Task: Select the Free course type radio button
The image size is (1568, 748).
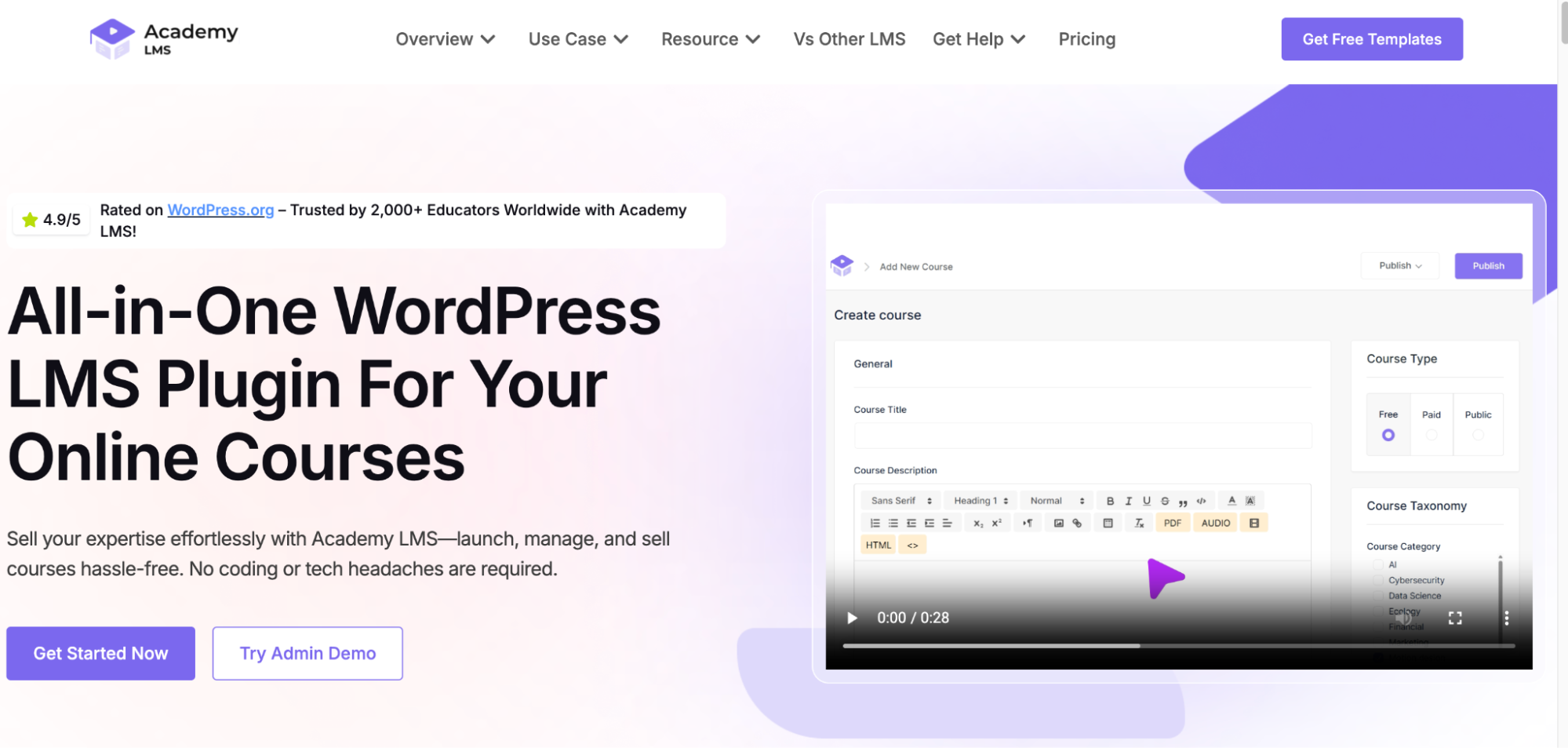Action: tap(1388, 435)
